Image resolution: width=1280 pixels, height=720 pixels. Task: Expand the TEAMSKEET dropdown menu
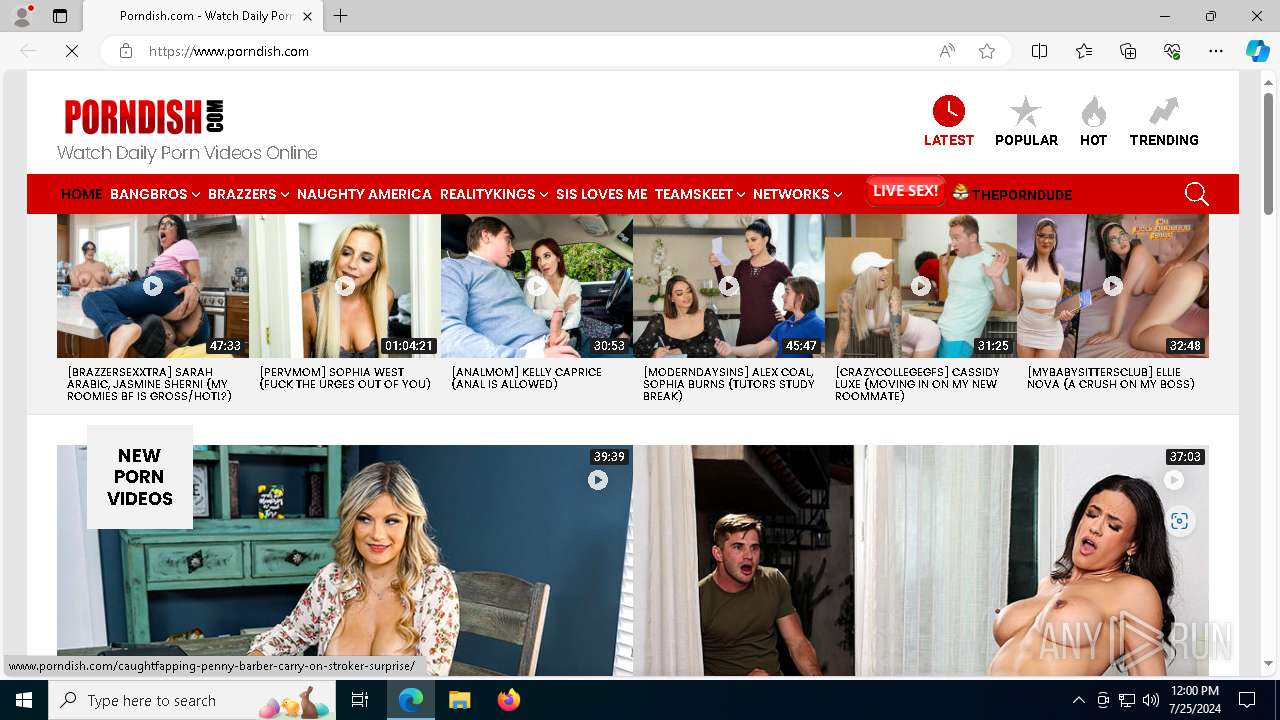pos(700,194)
